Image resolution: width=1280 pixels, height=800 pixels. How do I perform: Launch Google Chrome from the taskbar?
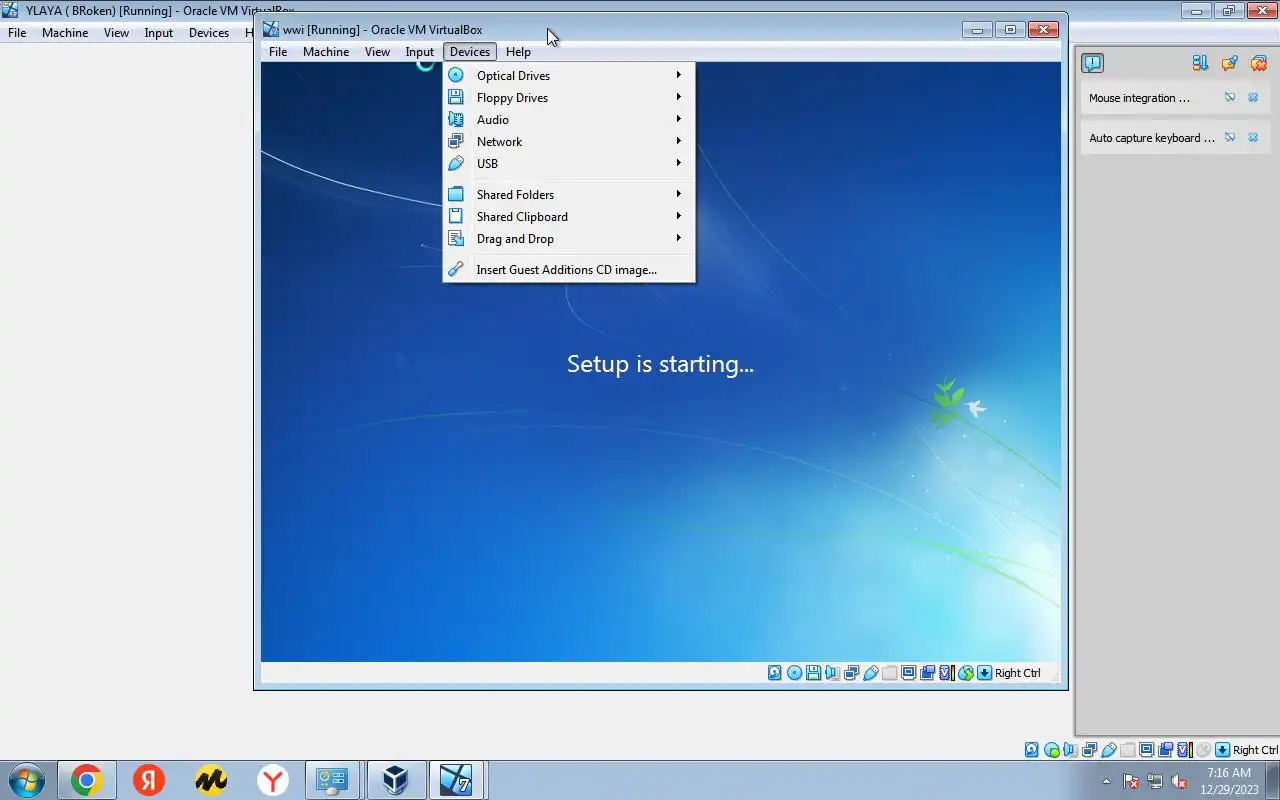(x=87, y=780)
